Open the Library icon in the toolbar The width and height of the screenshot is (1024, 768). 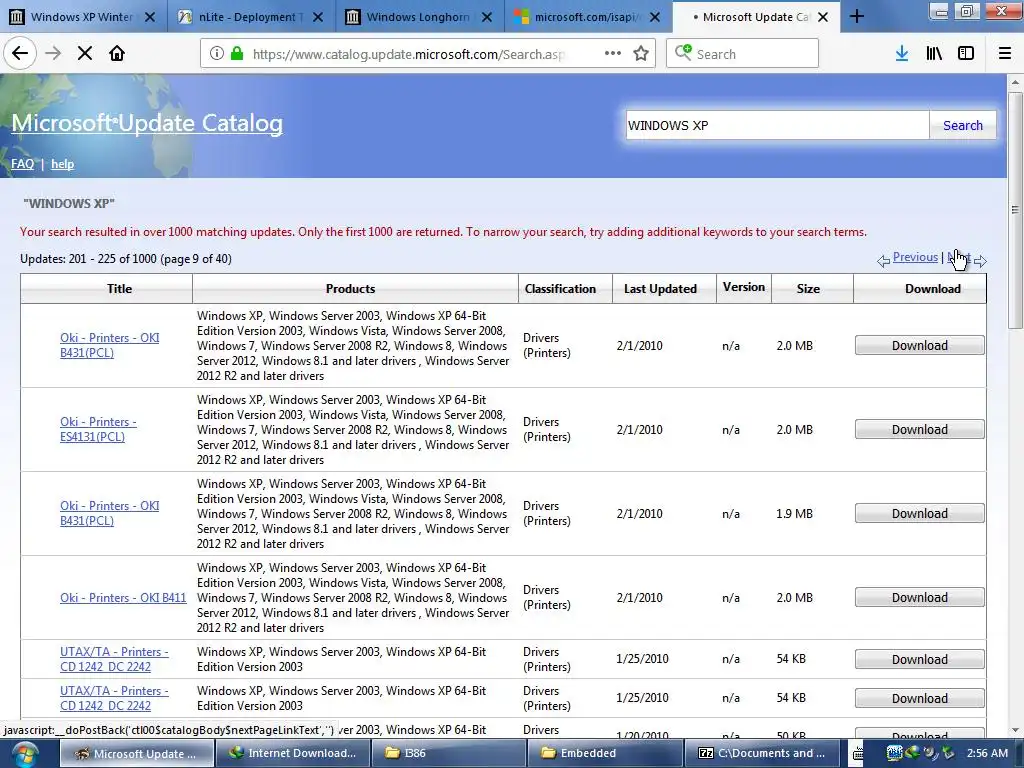tap(934, 54)
